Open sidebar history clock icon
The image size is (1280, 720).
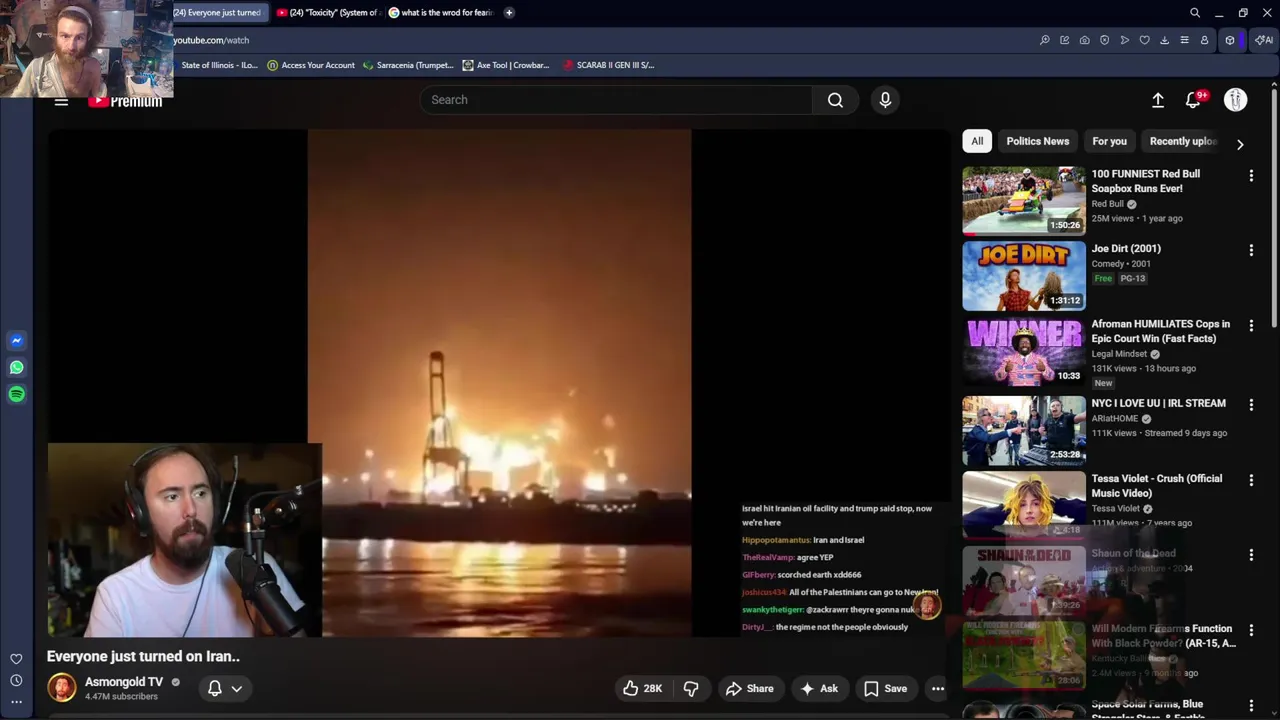point(16,680)
